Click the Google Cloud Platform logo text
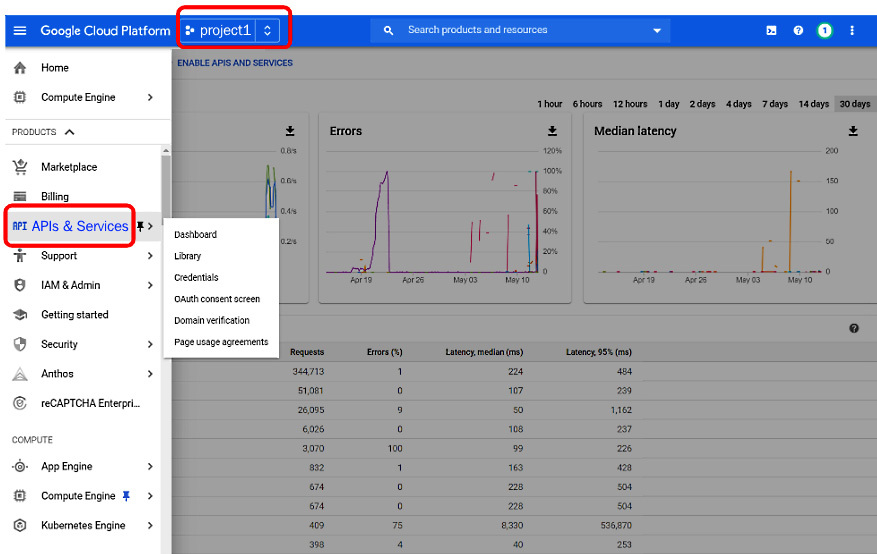877x554 pixels. tap(105, 30)
